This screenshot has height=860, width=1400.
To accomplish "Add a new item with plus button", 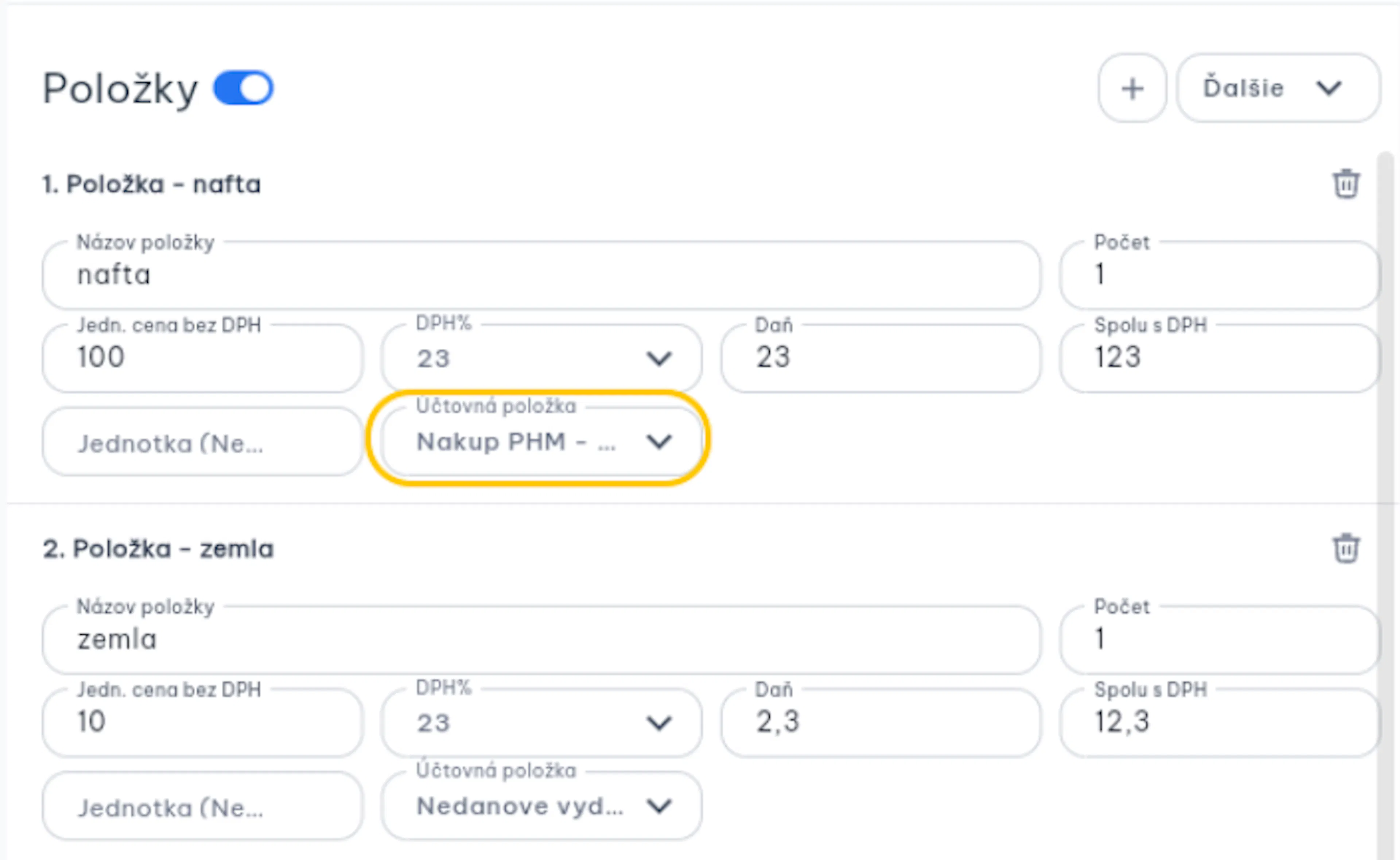I will 1132,88.
